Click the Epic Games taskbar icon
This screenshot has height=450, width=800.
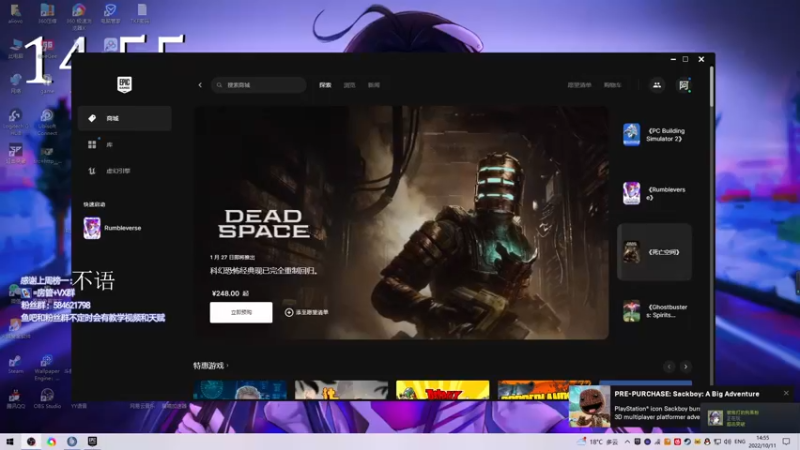tap(92, 441)
